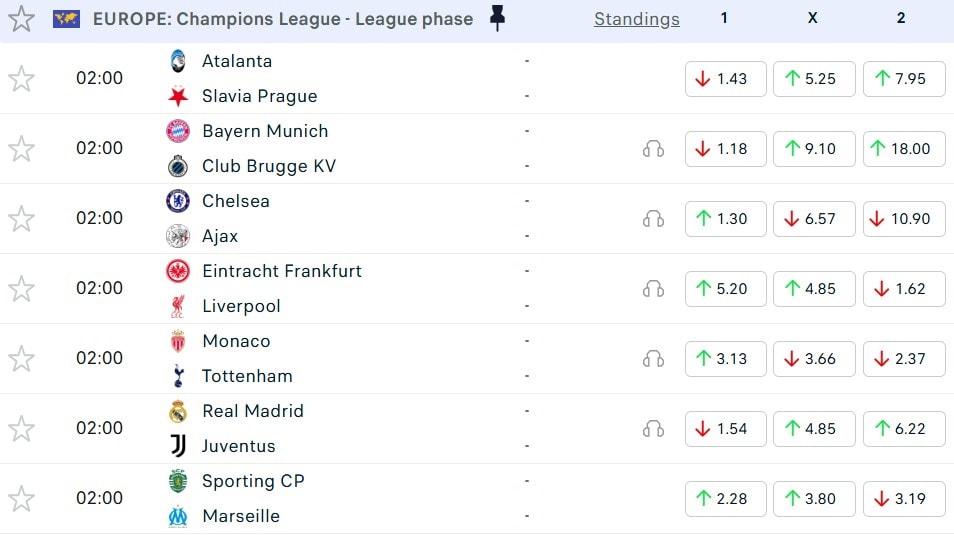The image size is (954, 538).
Task: Click the pin icon beside Champions League title
Action: [497, 19]
